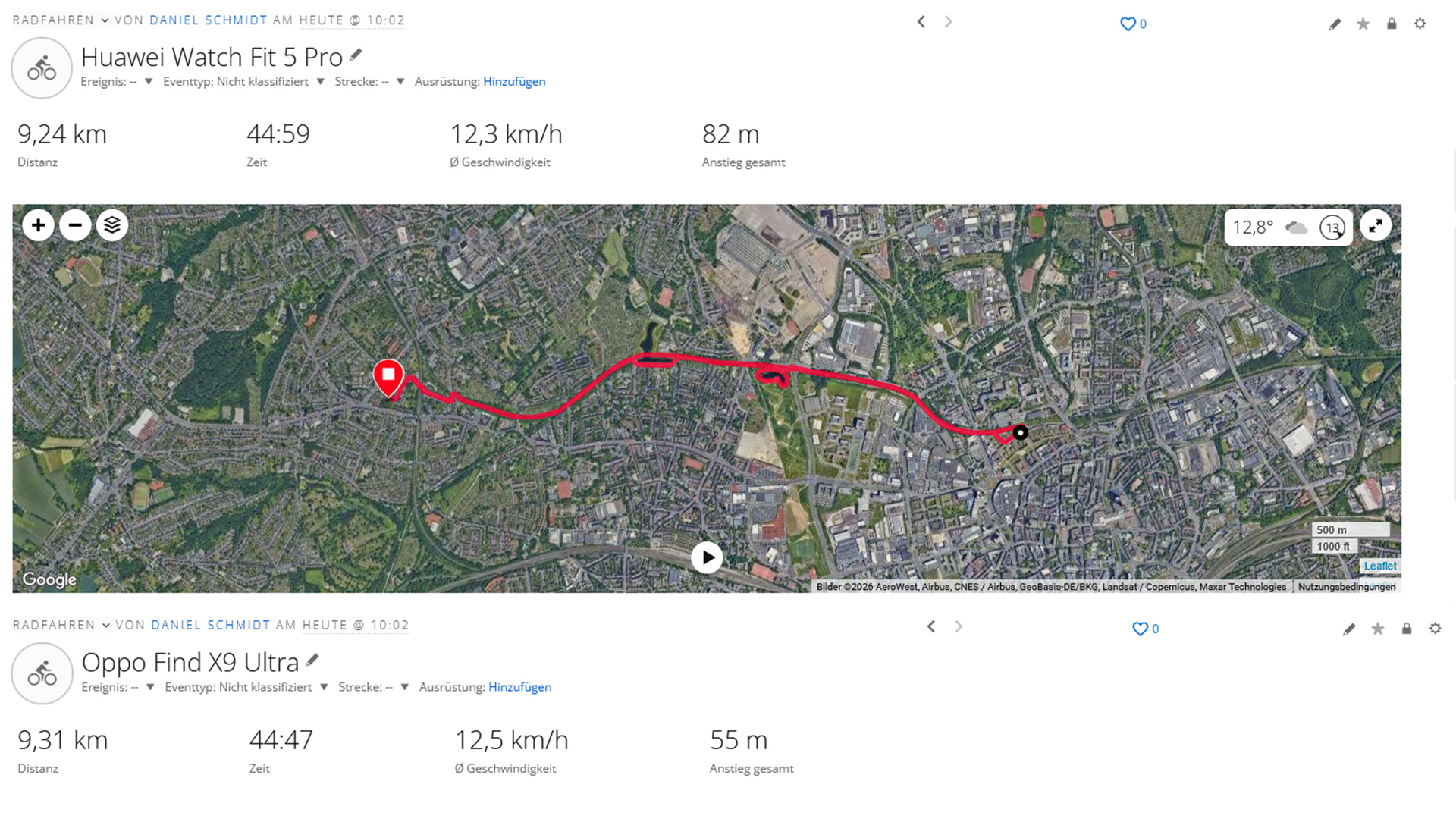Open settings gear for Huawei activity
The width and height of the screenshot is (1456, 819).
[1420, 24]
